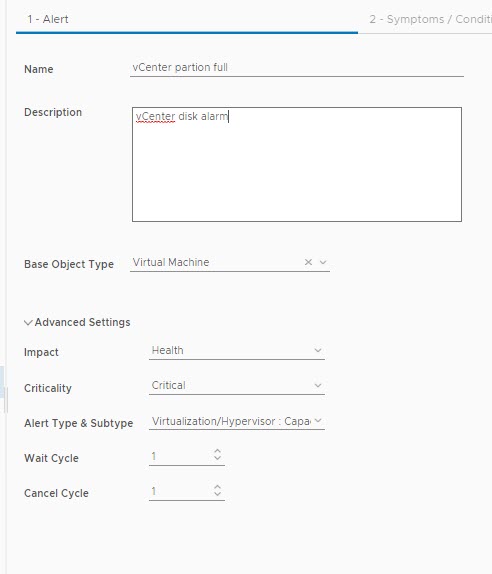Open the Base Object Type dropdown arrow

pyautogui.click(x=323, y=262)
